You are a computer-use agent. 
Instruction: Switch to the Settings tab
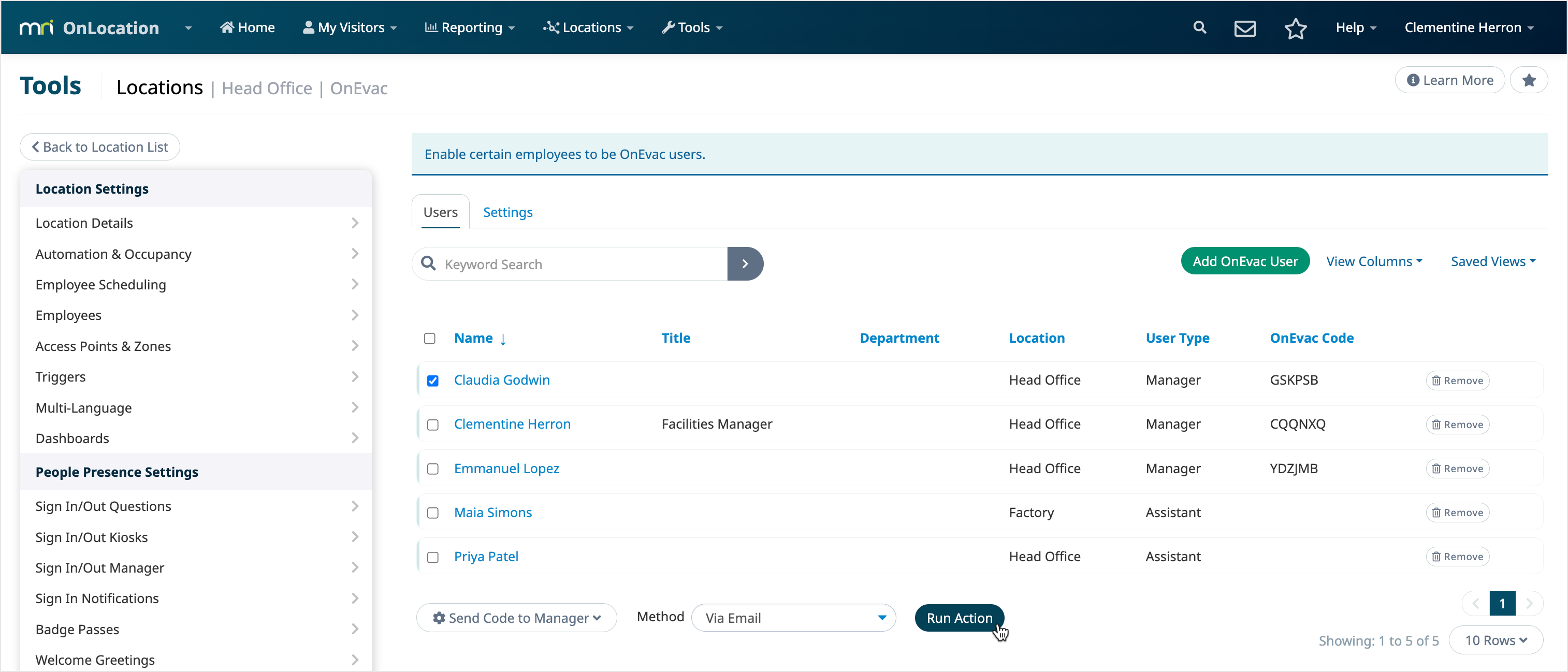coord(507,212)
